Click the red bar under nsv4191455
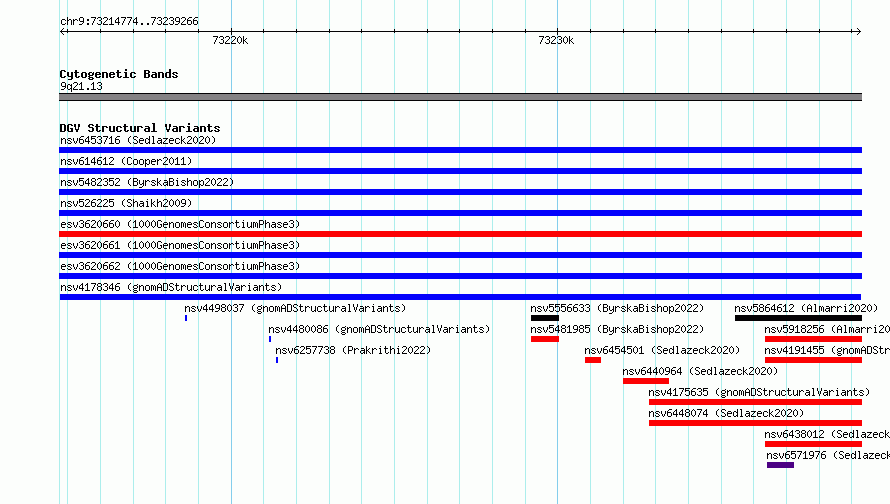 [813, 360]
